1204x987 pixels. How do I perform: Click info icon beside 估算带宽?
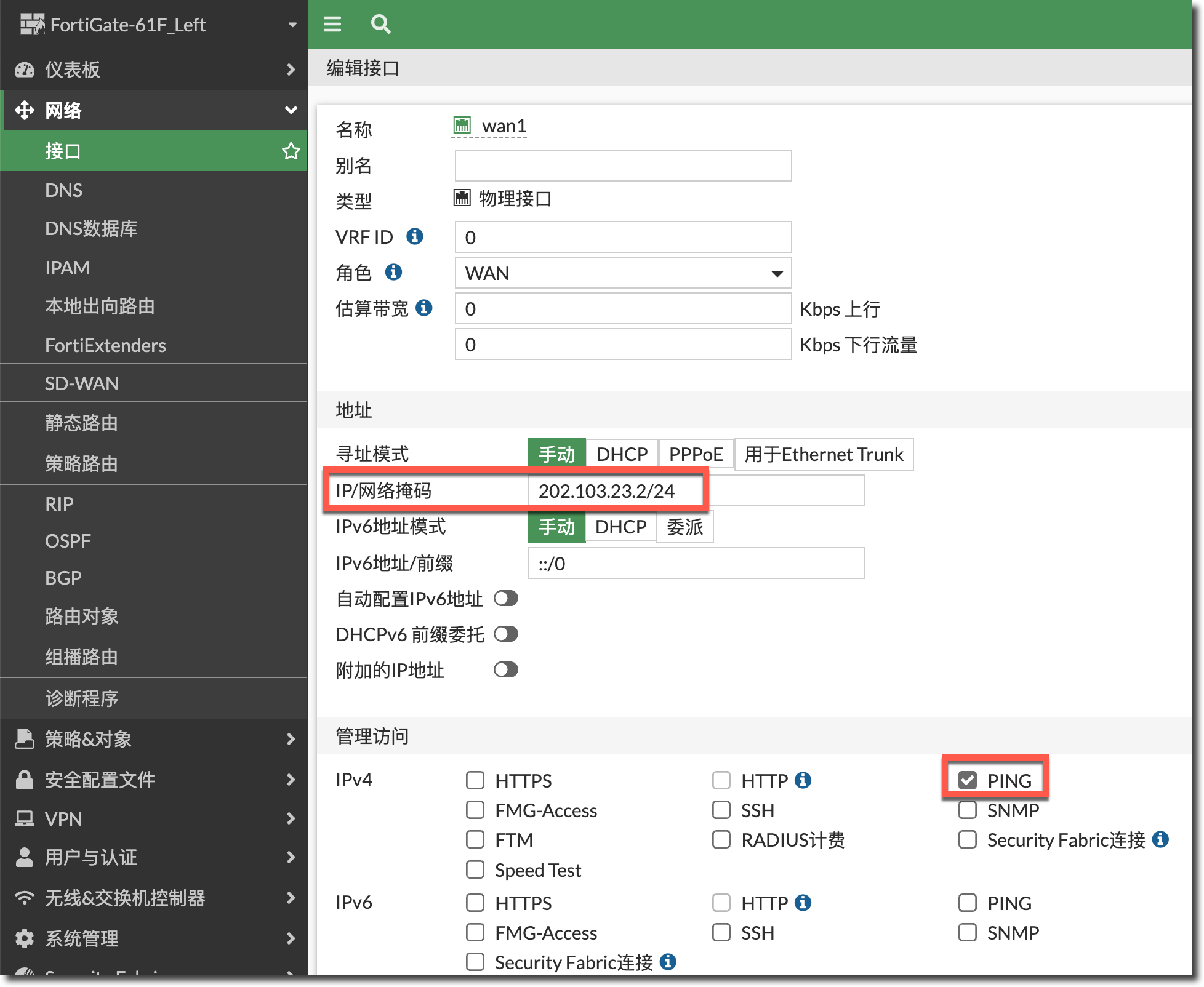coord(424,308)
